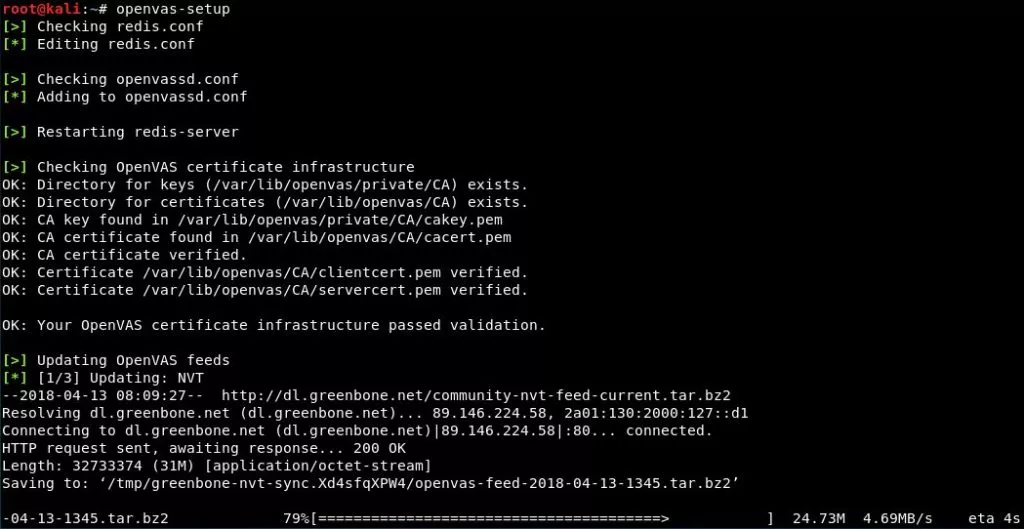Click the Adding to openvassd.conf line

coord(125,97)
